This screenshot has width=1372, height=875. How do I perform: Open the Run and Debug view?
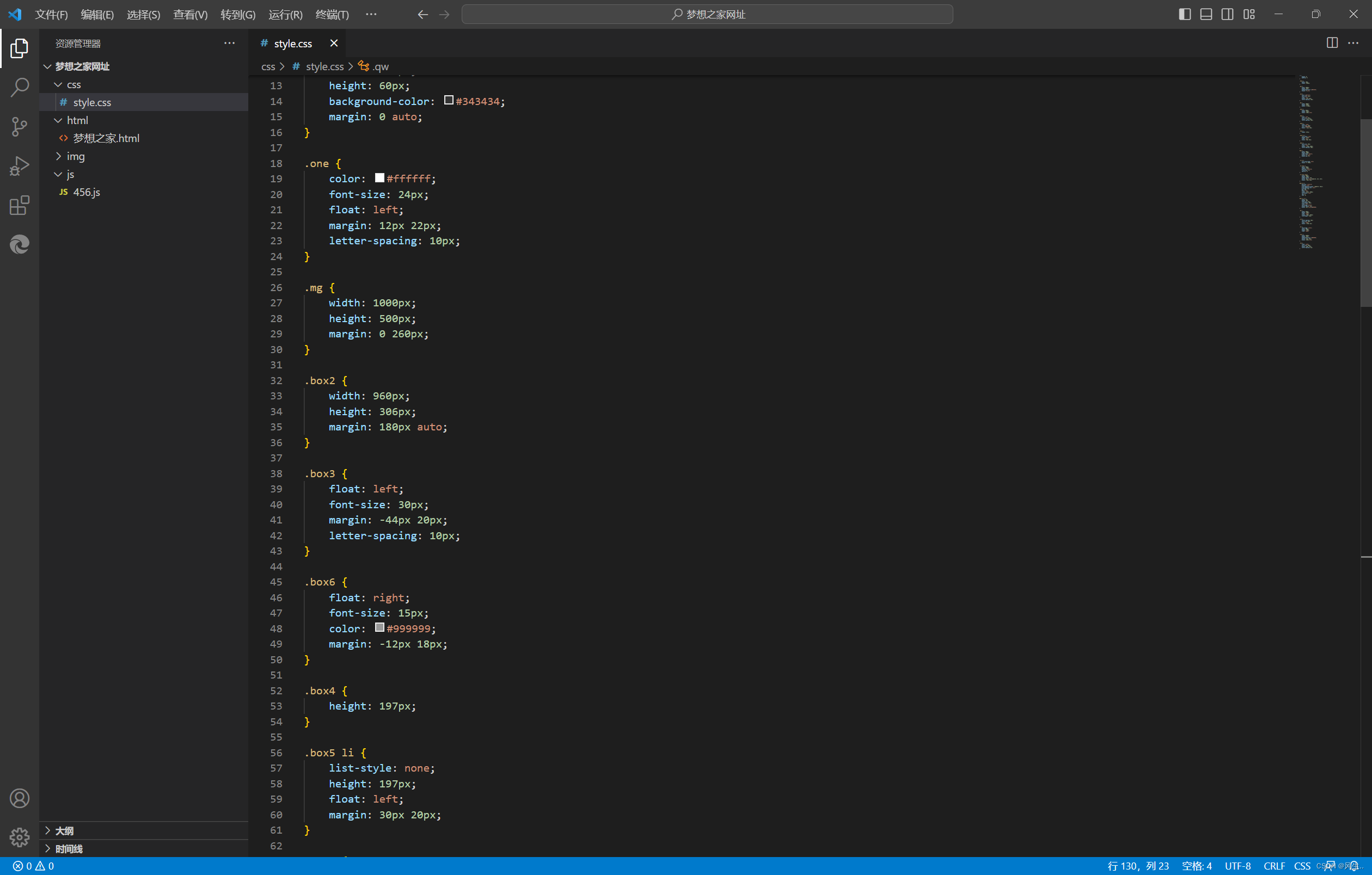20,165
